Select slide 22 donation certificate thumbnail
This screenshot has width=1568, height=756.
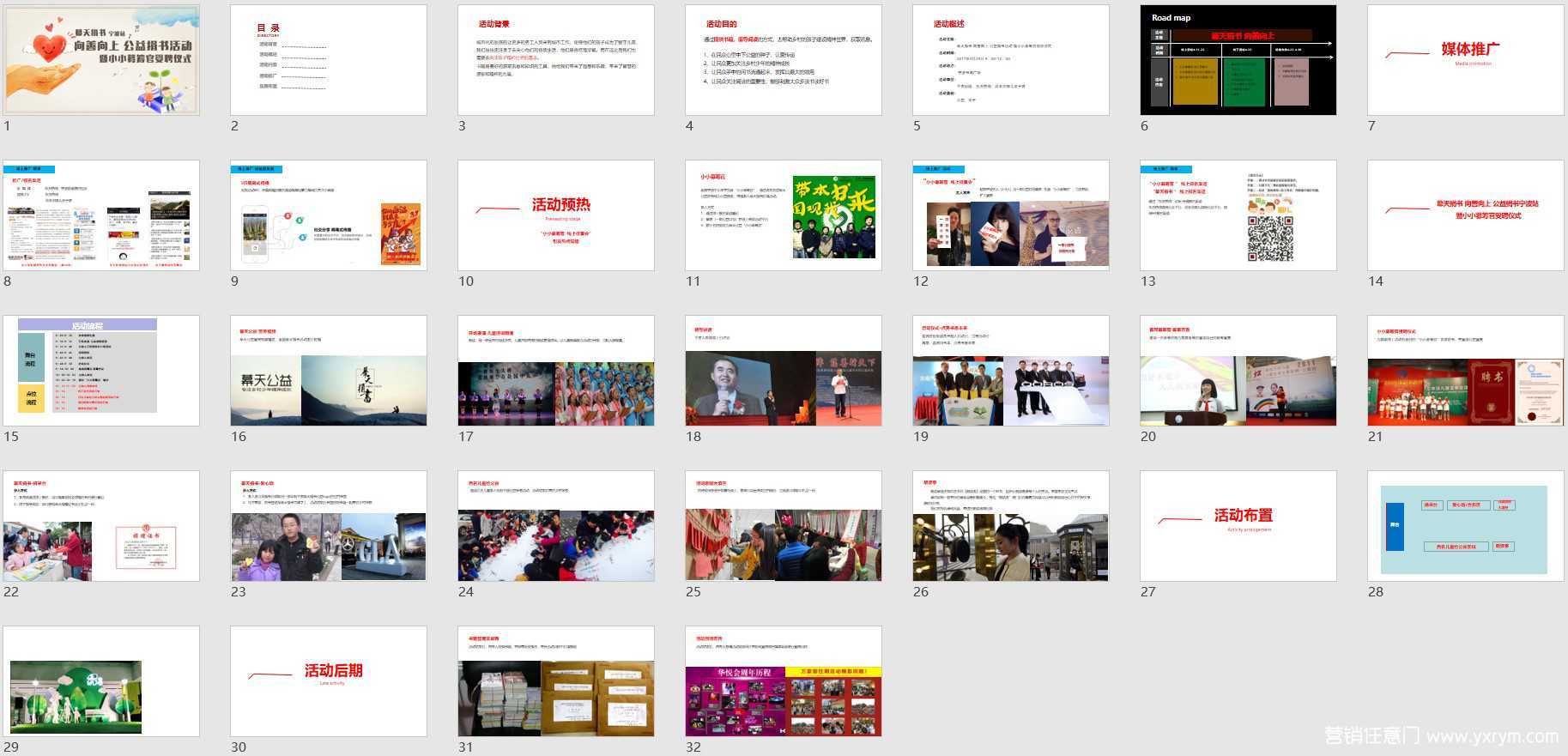tap(101, 526)
